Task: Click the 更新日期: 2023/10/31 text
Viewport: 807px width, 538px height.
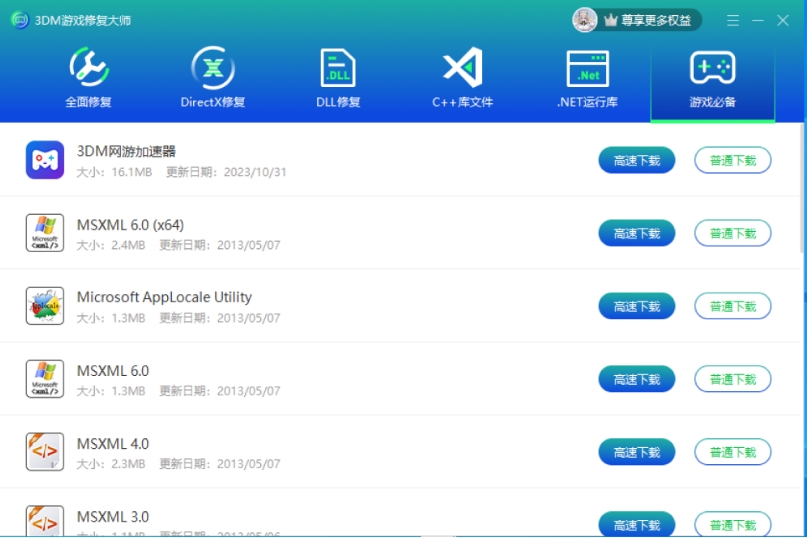Action: pyautogui.click(x=226, y=172)
